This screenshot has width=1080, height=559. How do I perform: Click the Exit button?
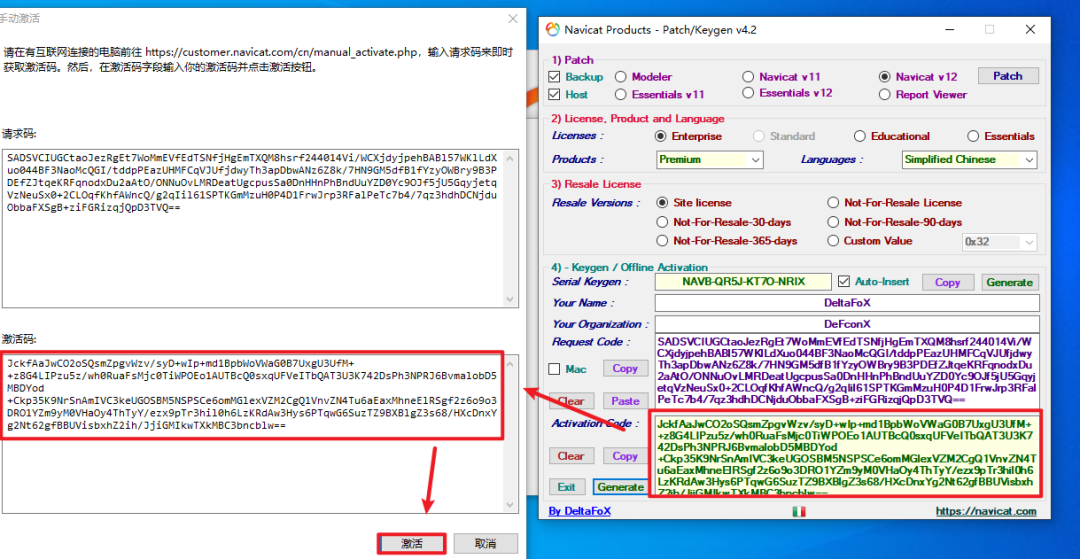tap(567, 487)
